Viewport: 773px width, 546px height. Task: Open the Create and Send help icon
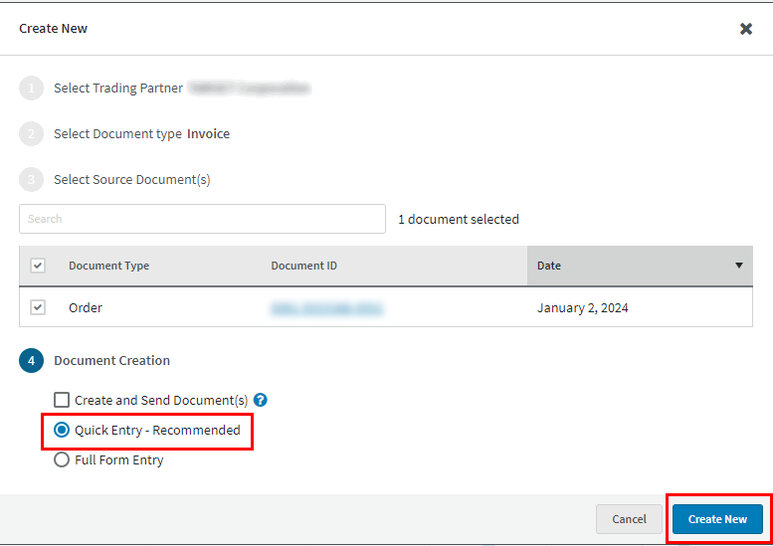pyautogui.click(x=260, y=400)
